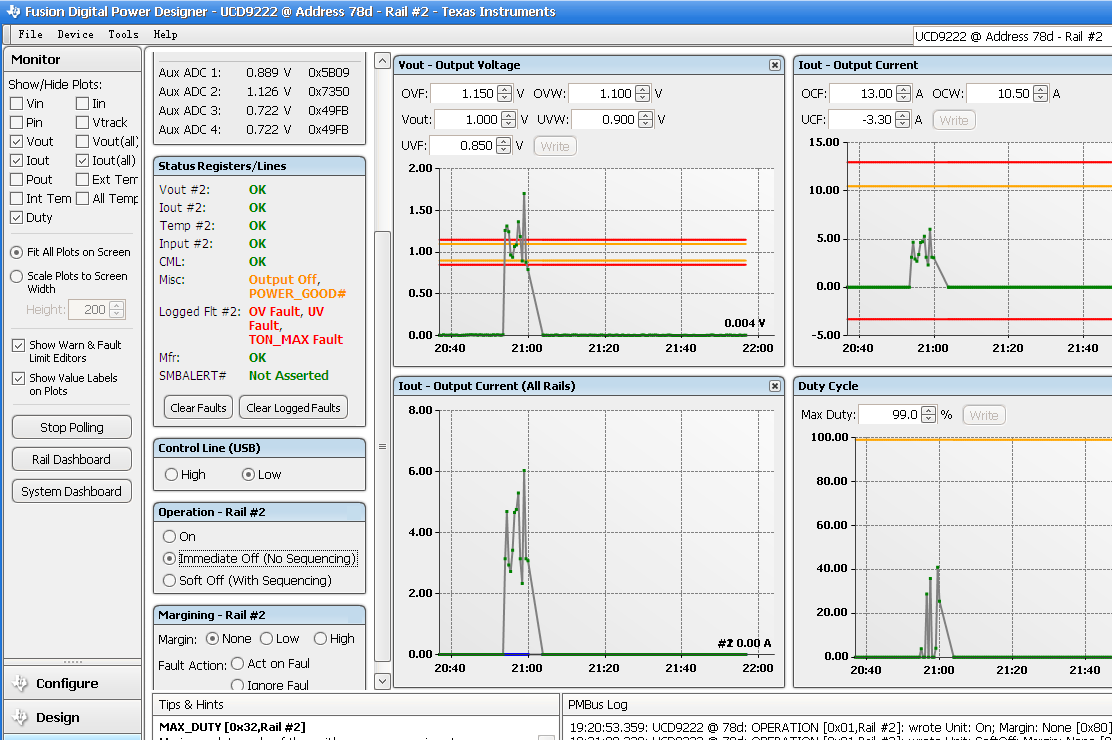The width and height of the screenshot is (1112, 740).
Task: Click the Vout setpoint input field
Action: coord(468,120)
